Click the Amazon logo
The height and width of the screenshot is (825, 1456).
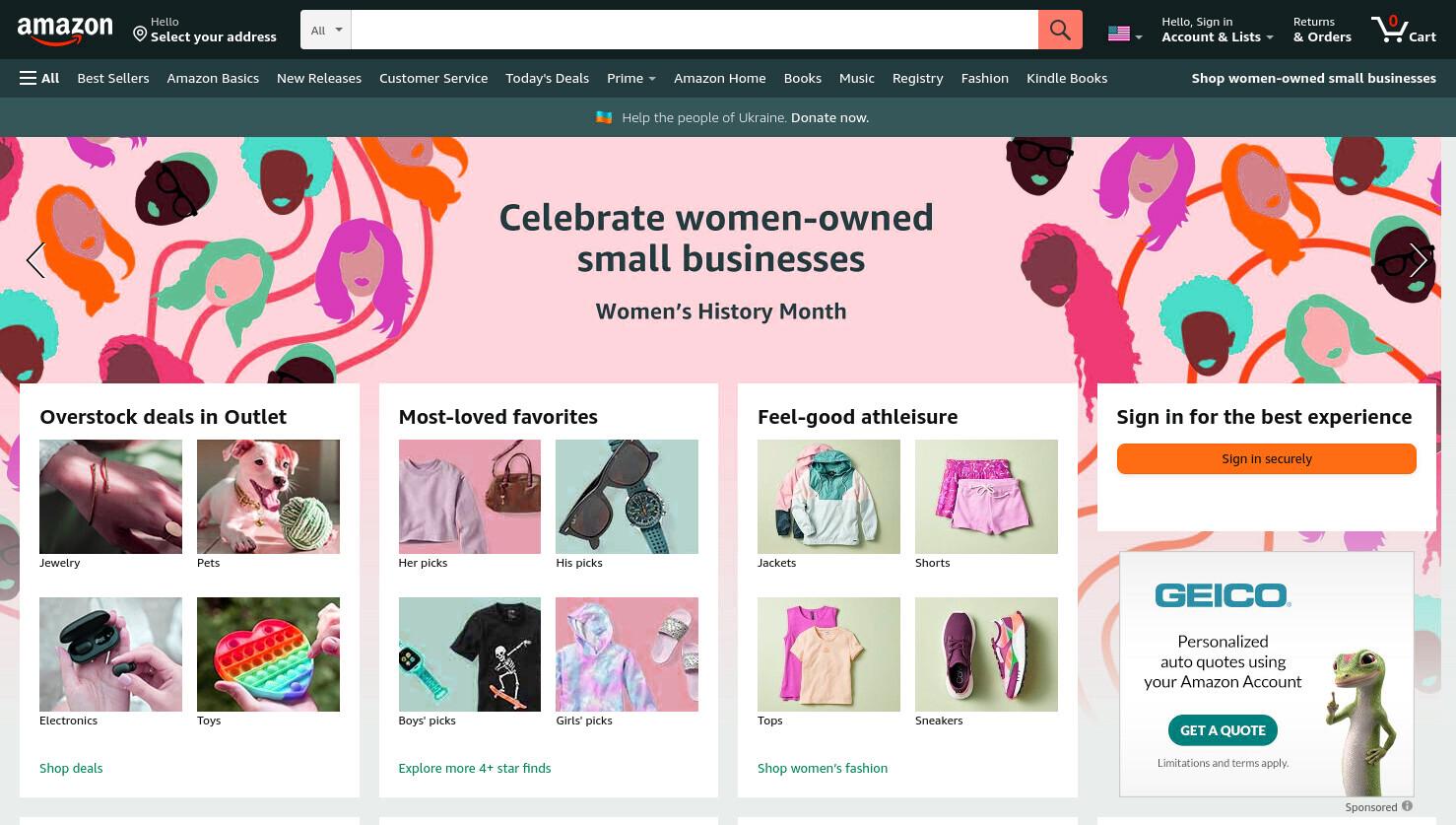65,31
